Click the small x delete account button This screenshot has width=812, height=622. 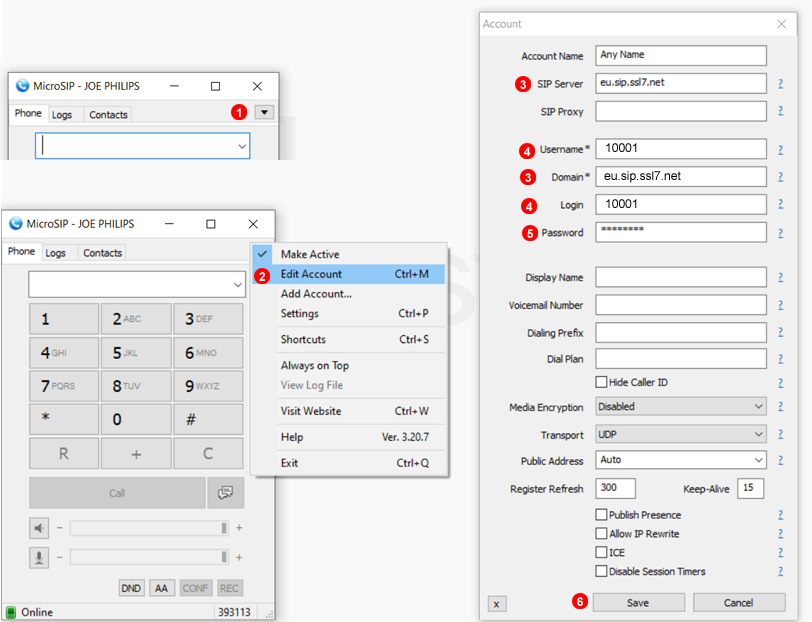click(497, 604)
